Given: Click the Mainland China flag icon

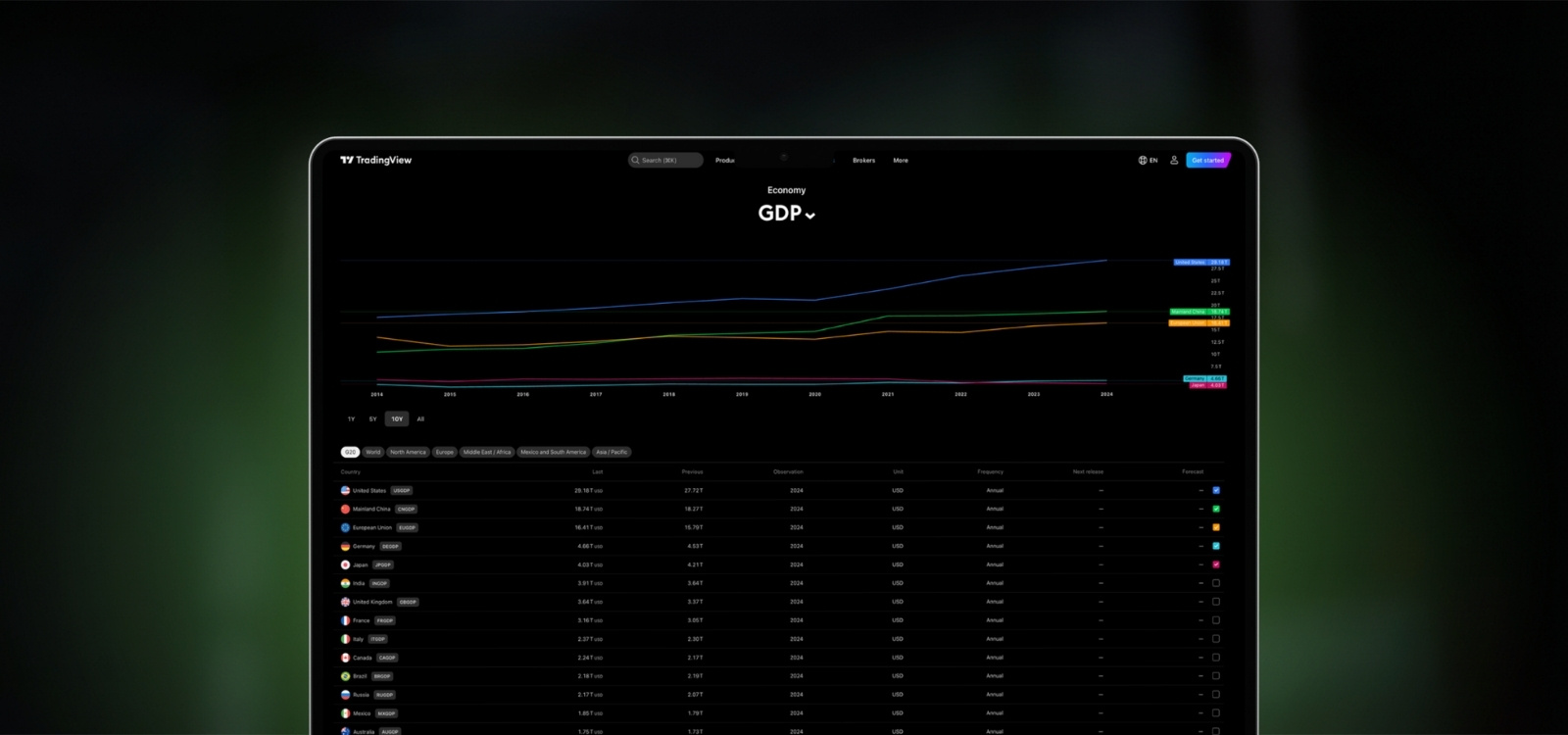Looking at the screenshot, I should point(345,509).
